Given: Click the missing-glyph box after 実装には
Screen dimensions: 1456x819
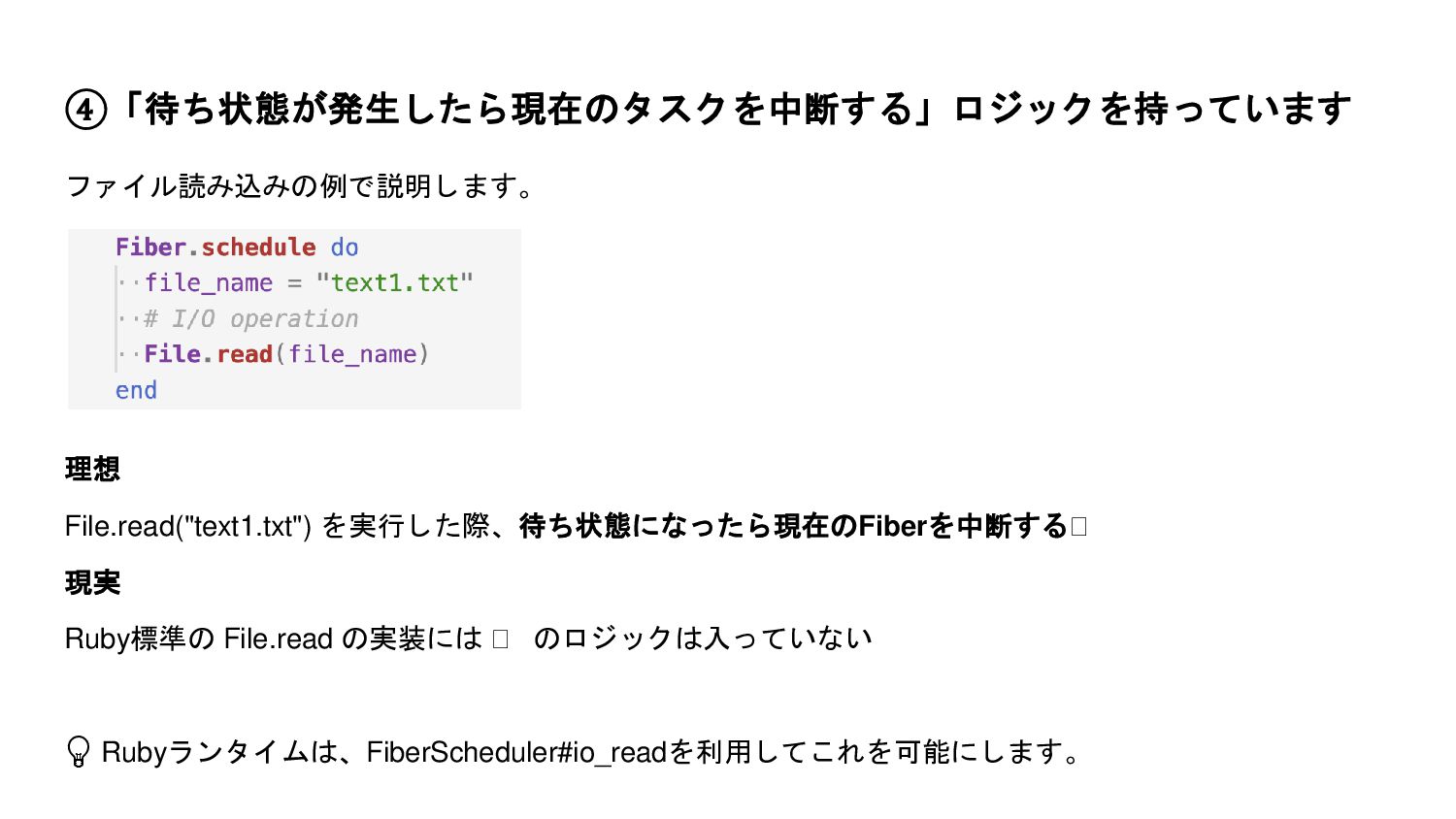Looking at the screenshot, I should click(x=500, y=639).
